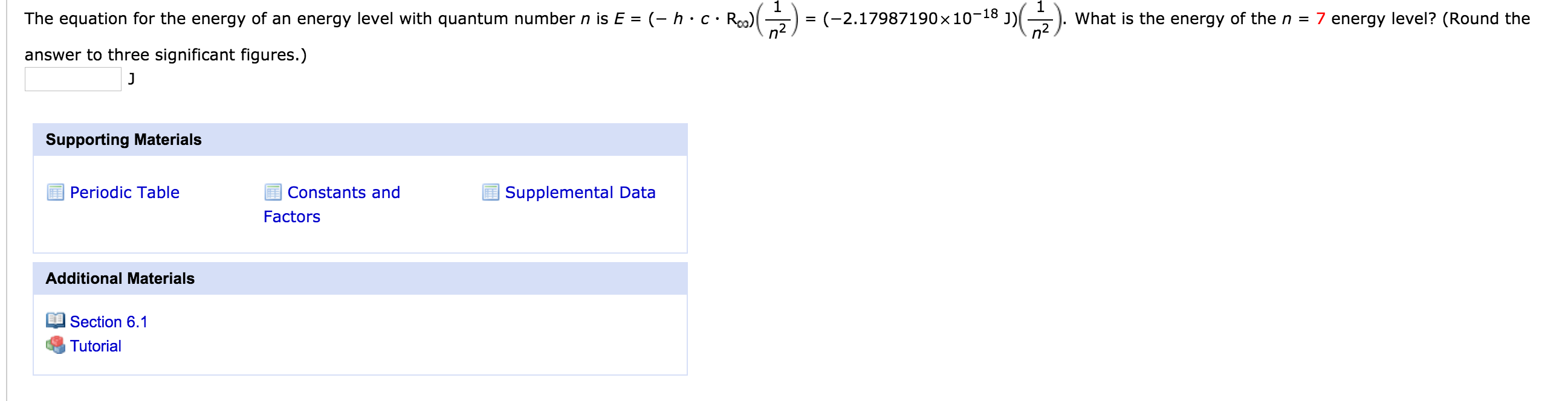Open the Periodic Table link

[125, 192]
